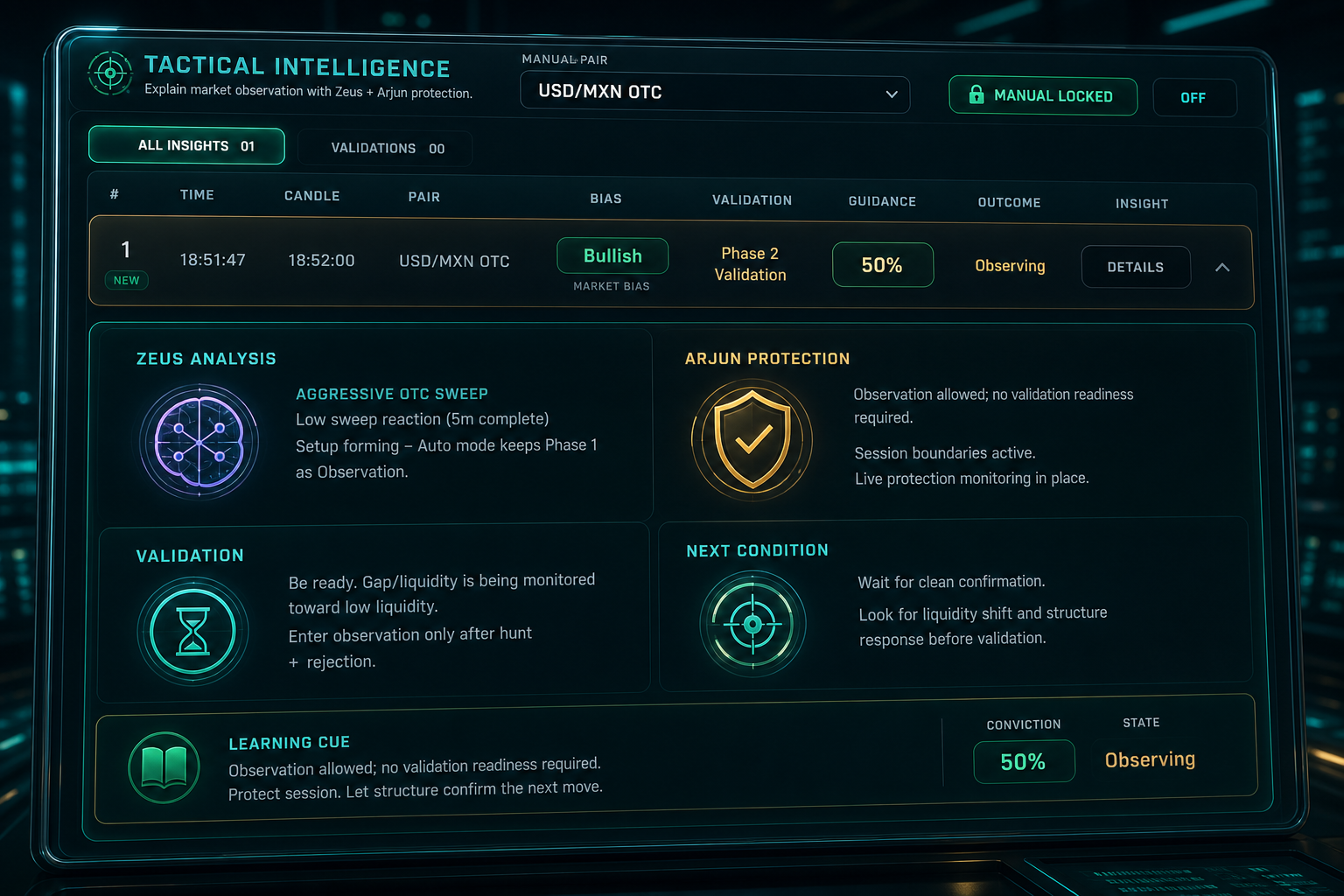The image size is (1344, 896).
Task: Click the 50% guidance badge in row
Action: [x=883, y=265]
